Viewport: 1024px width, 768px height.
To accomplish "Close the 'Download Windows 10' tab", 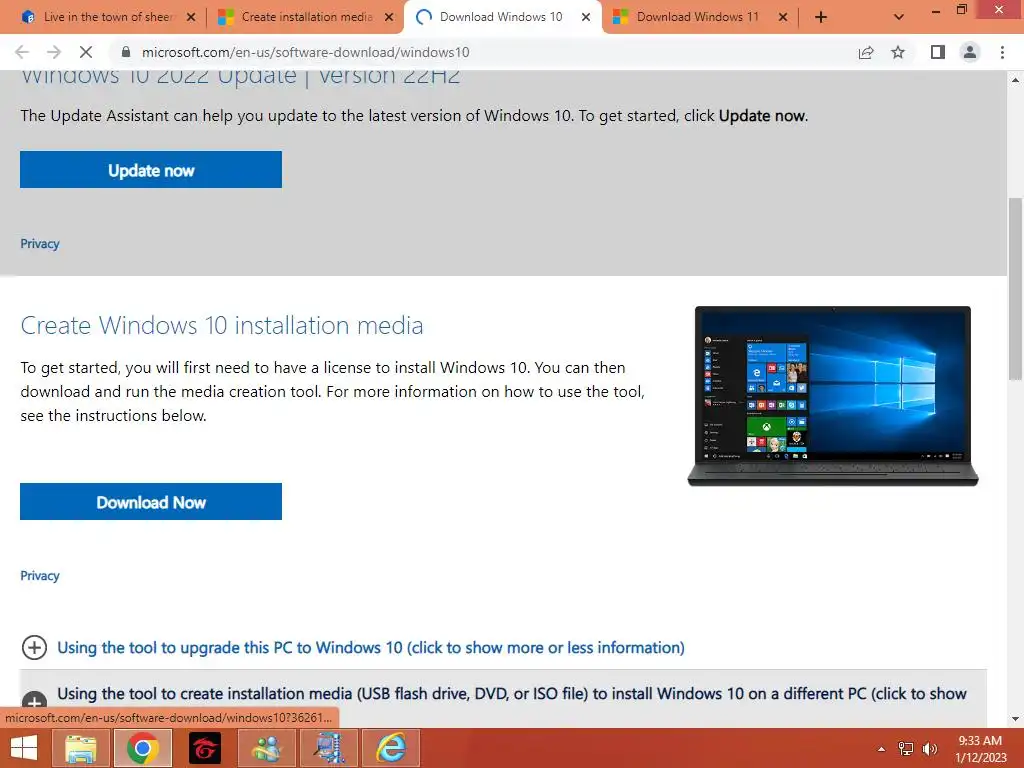I will 586,17.
